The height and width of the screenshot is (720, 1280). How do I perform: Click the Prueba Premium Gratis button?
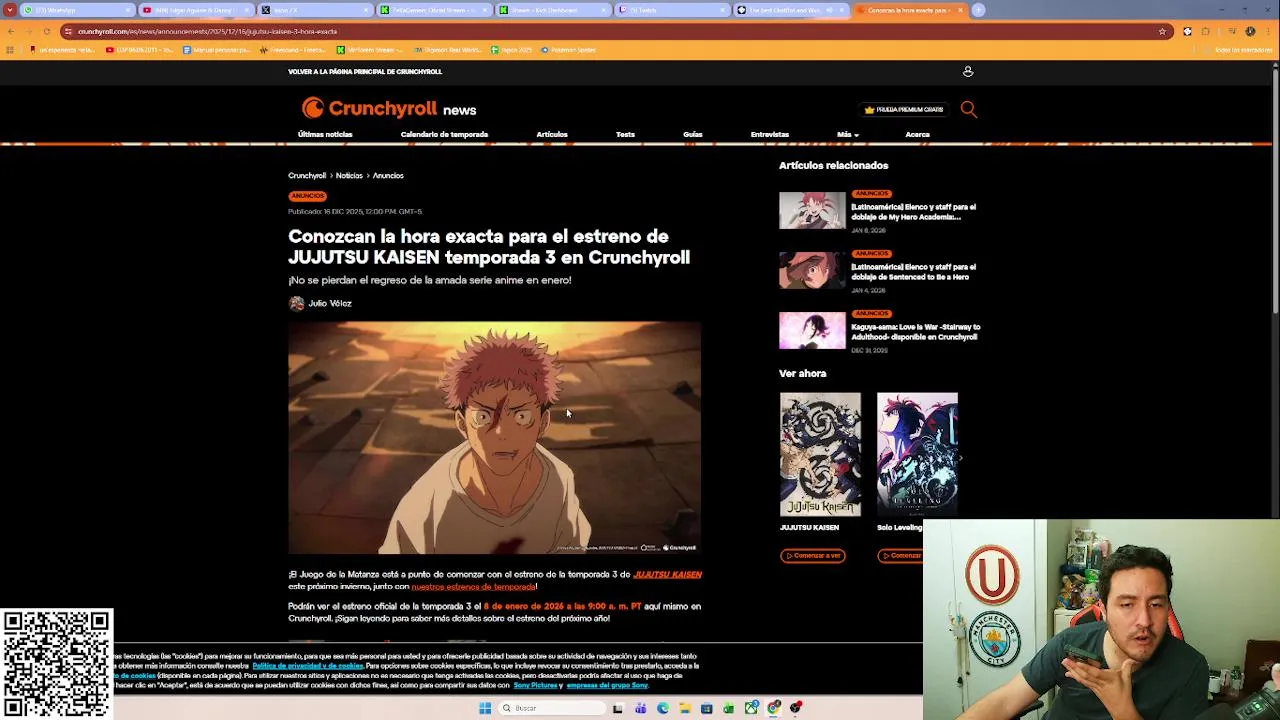click(x=904, y=109)
